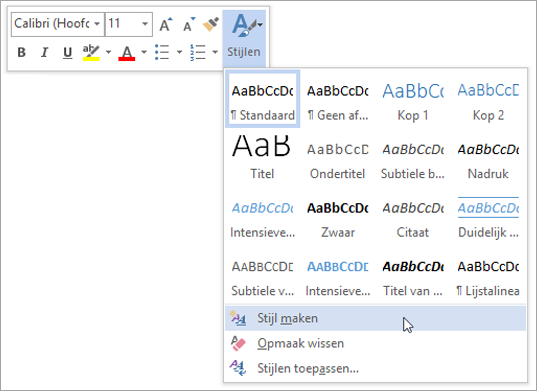Screen dimensions: 537x391
Task: Apply the Titel style
Action: point(262,157)
